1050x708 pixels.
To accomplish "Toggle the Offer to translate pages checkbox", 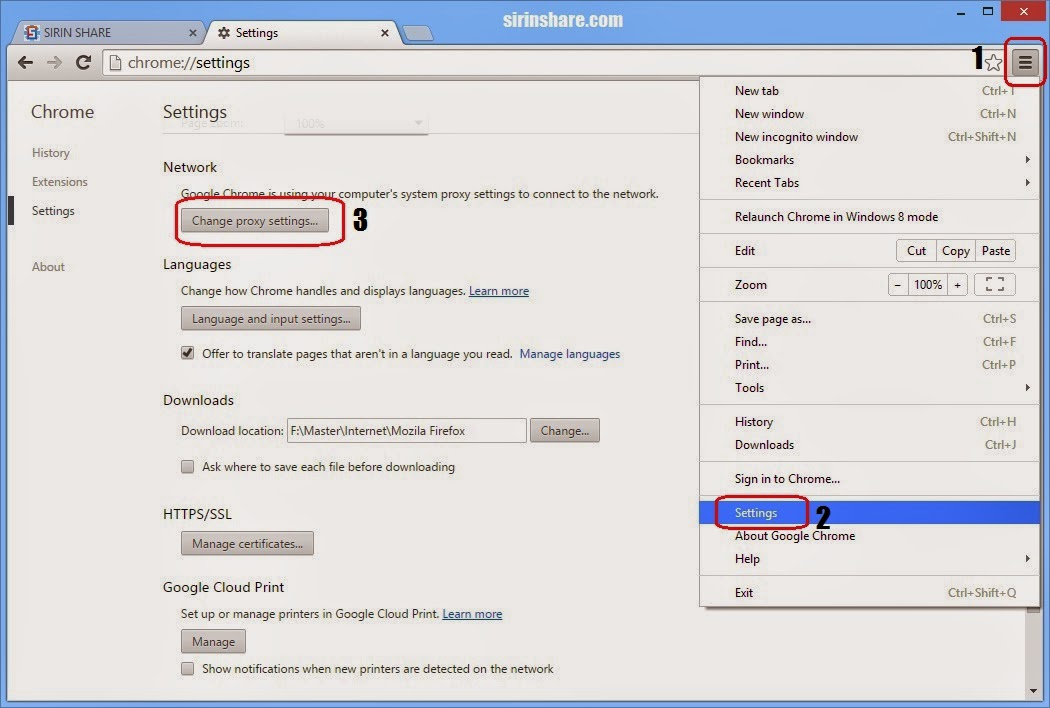I will point(188,353).
